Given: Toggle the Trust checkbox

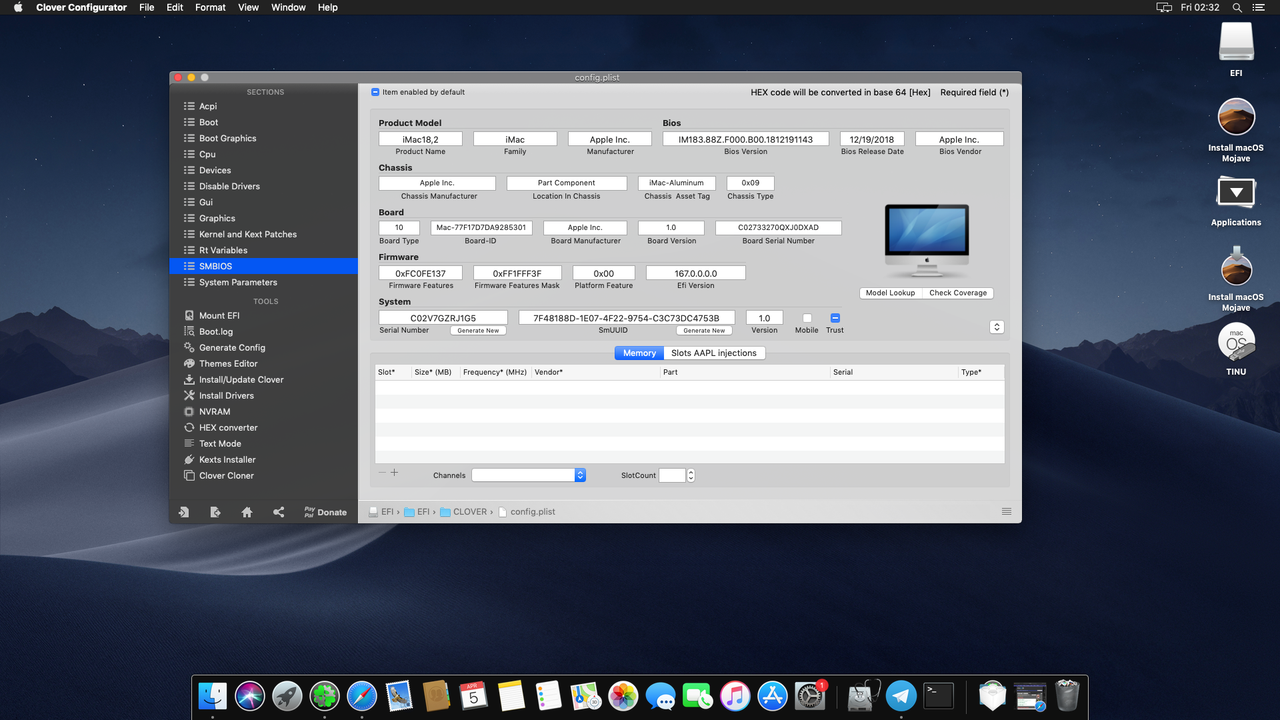Looking at the screenshot, I should 835,318.
